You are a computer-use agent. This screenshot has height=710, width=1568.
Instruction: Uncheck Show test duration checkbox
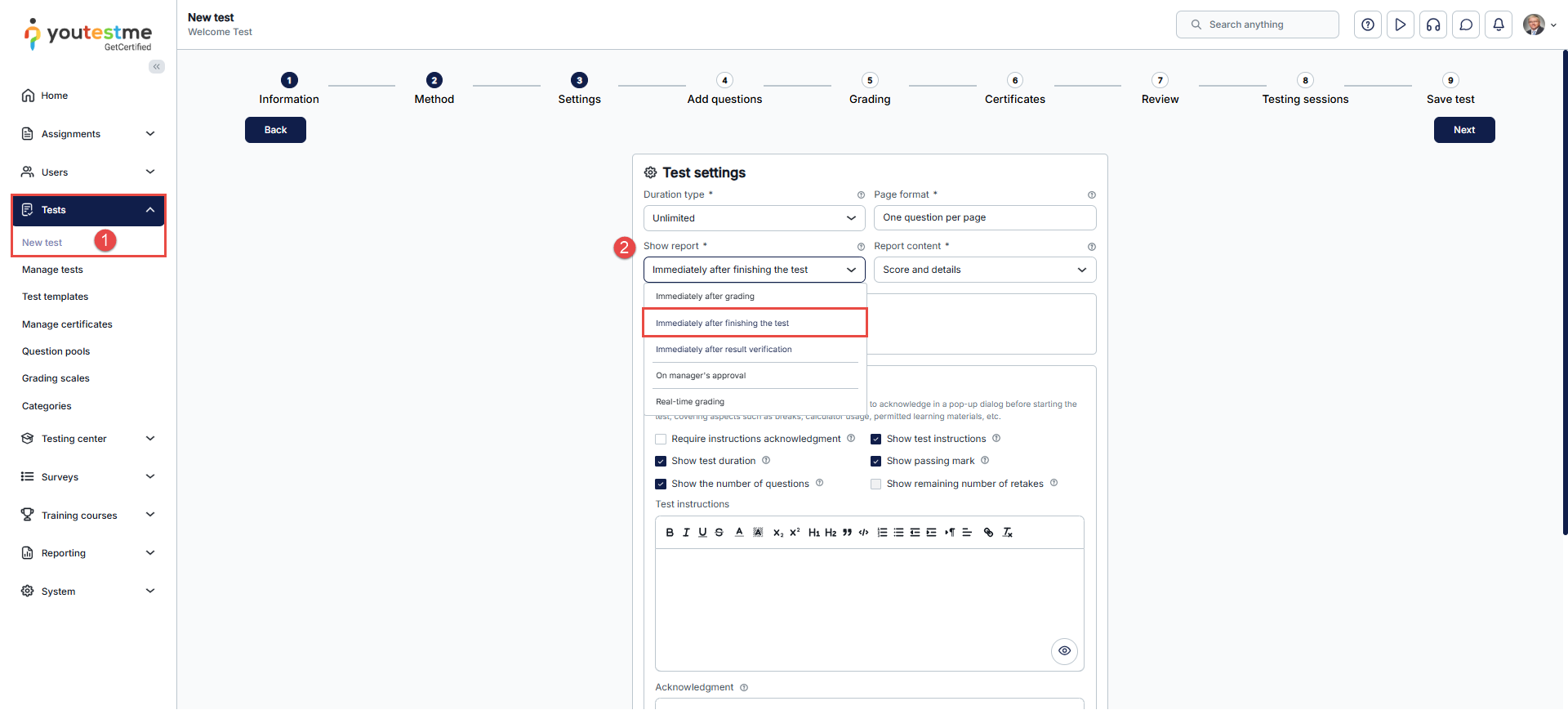[x=661, y=462]
